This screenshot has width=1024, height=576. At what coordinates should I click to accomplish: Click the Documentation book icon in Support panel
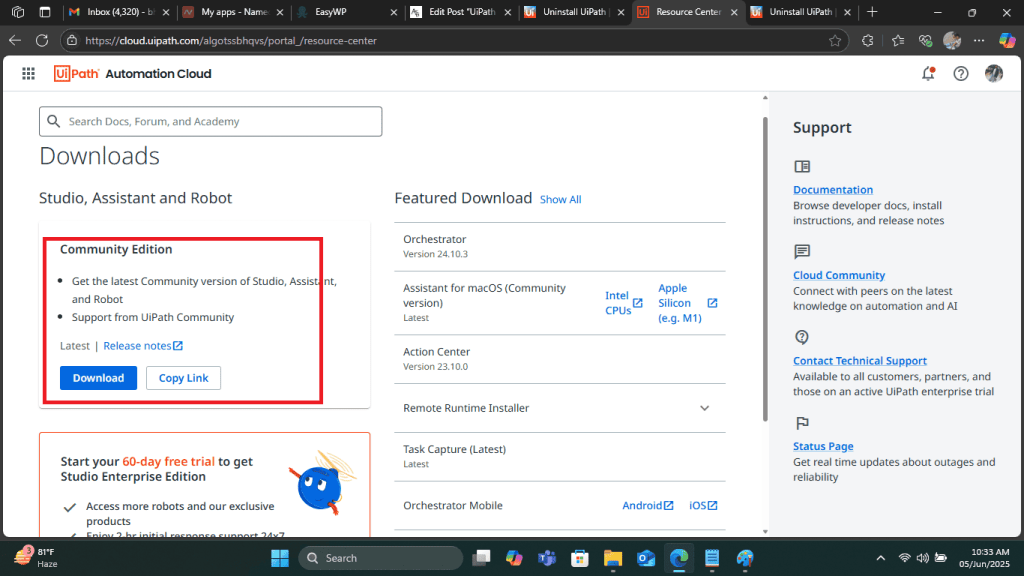tap(802, 166)
